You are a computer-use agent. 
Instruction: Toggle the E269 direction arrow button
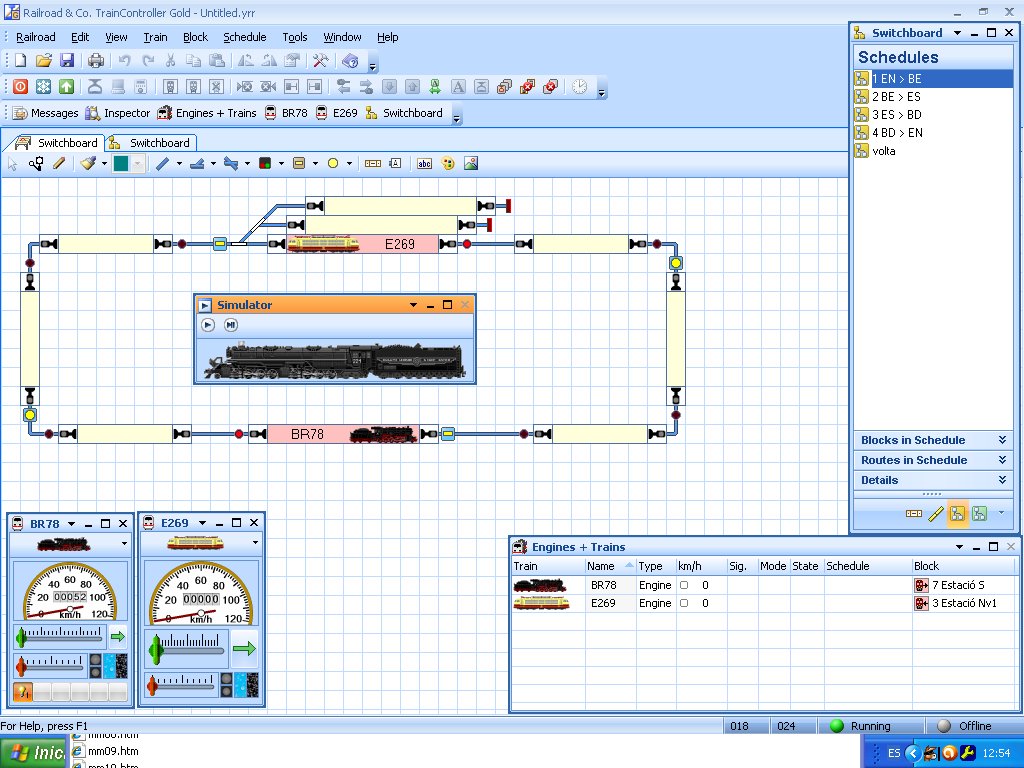[244, 649]
